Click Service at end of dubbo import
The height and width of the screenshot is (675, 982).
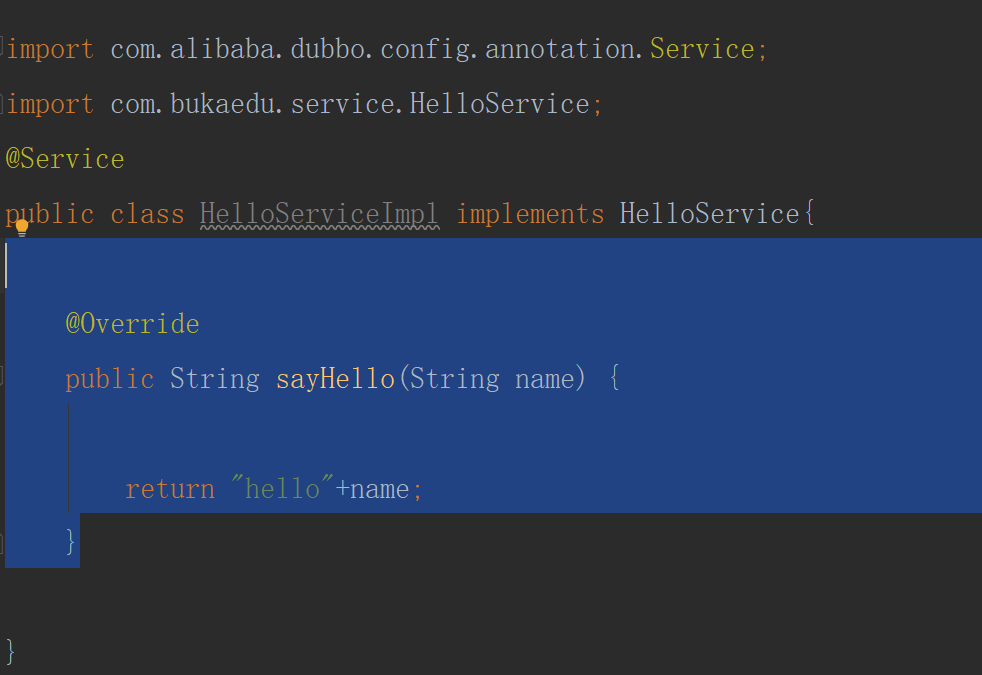tap(702, 49)
